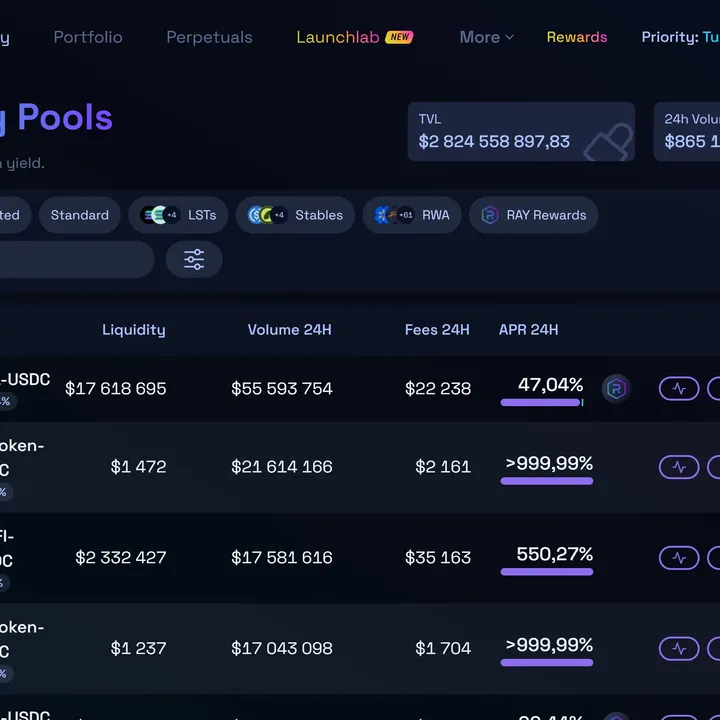
Task: Open chart icon for the 47,04% APR pool
Action: tap(679, 388)
